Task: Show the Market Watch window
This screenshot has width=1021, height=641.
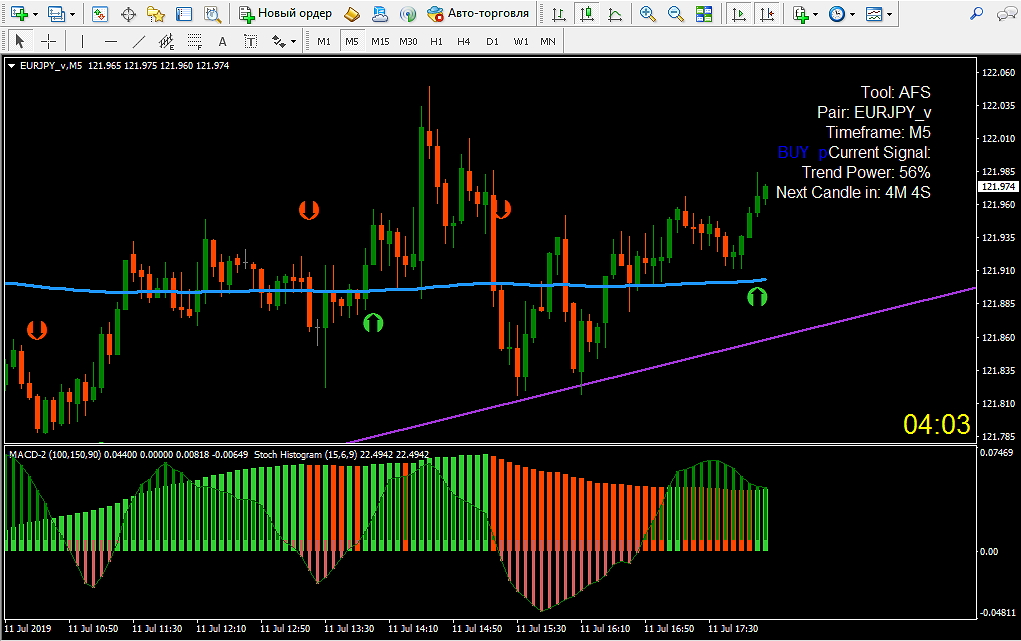Action: (x=100, y=14)
